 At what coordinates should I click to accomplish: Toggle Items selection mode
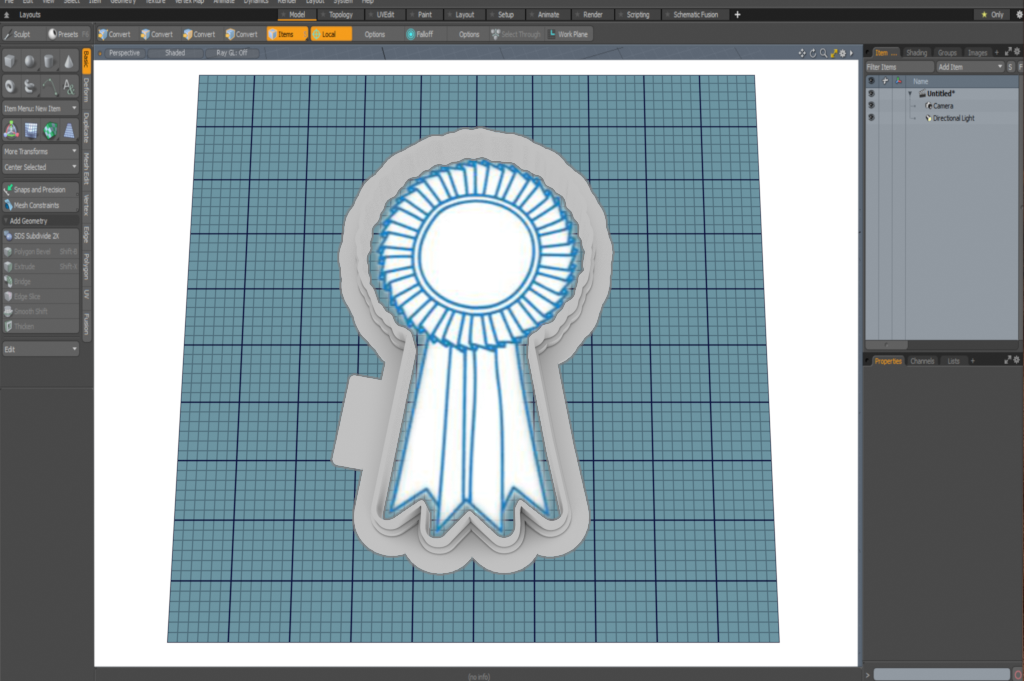coord(286,34)
